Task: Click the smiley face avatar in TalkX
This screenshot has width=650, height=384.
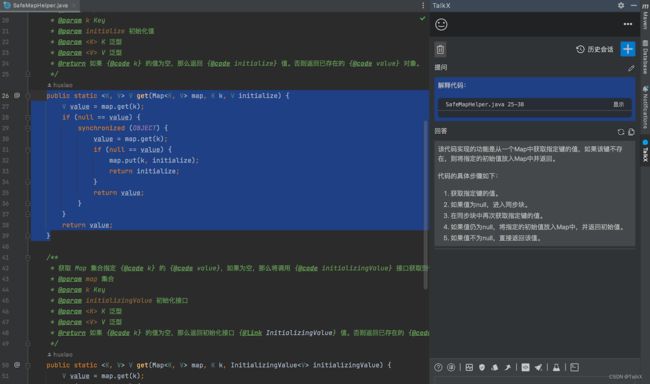Action: [441, 24]
